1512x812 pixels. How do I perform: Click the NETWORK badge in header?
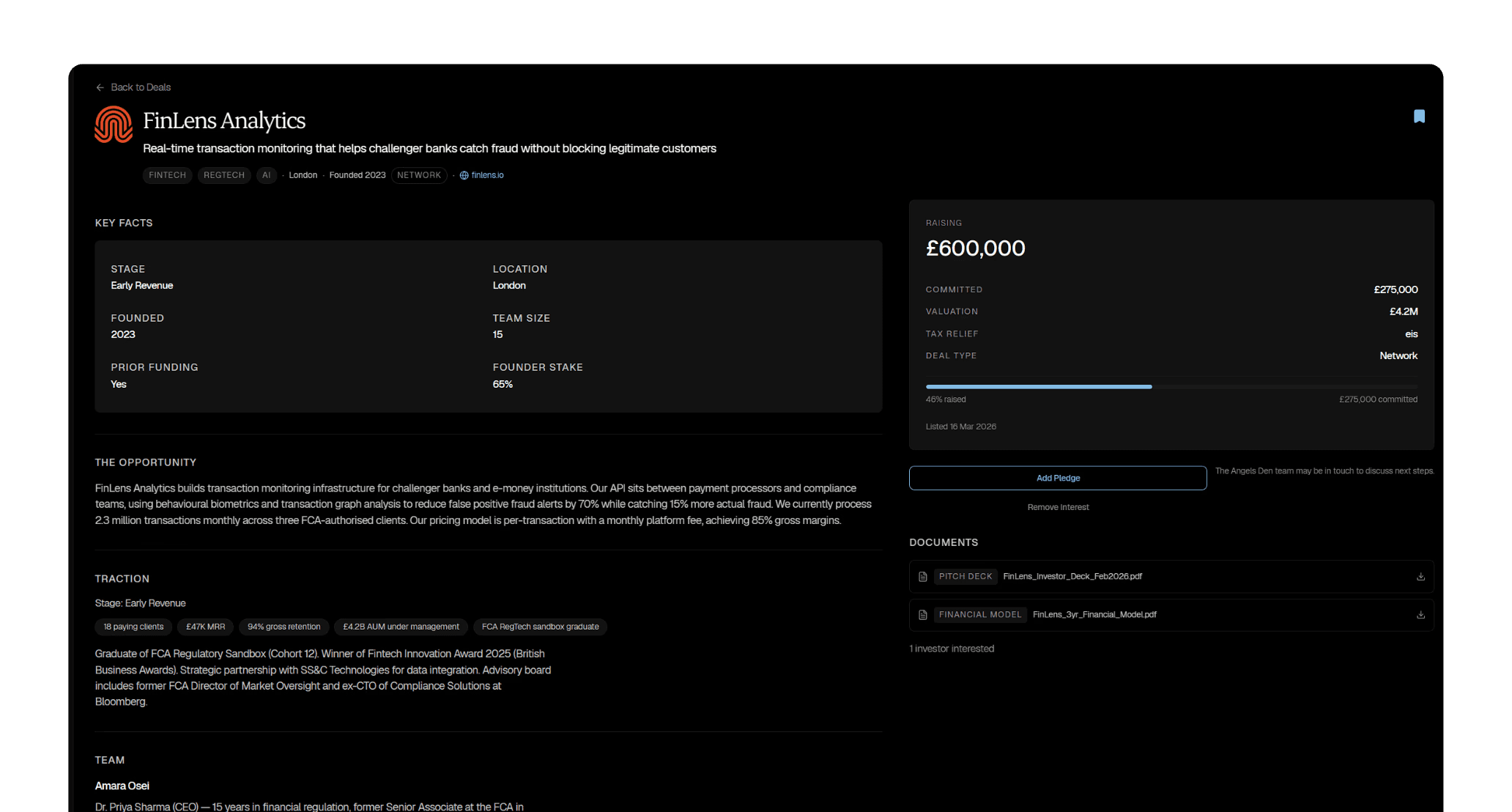[419, 175]
